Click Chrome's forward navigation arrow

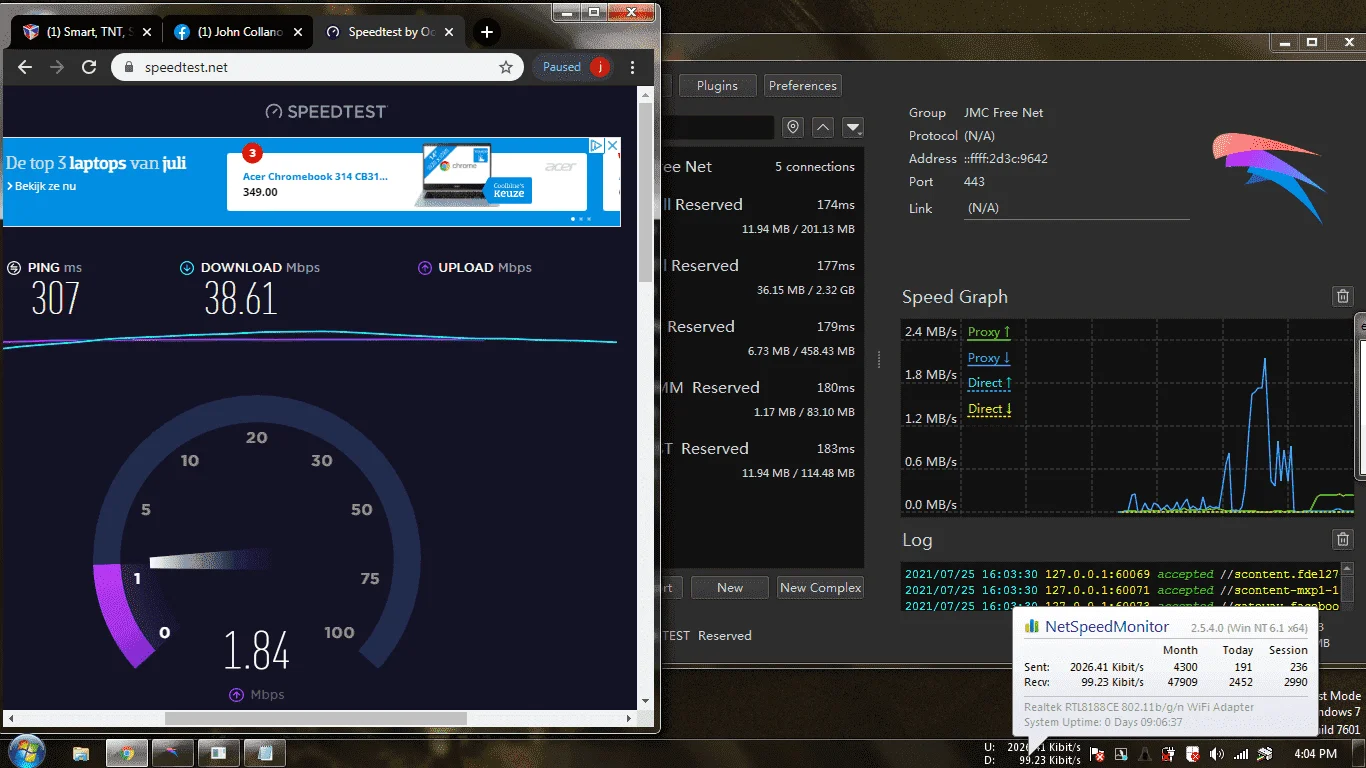pos(57,67)
